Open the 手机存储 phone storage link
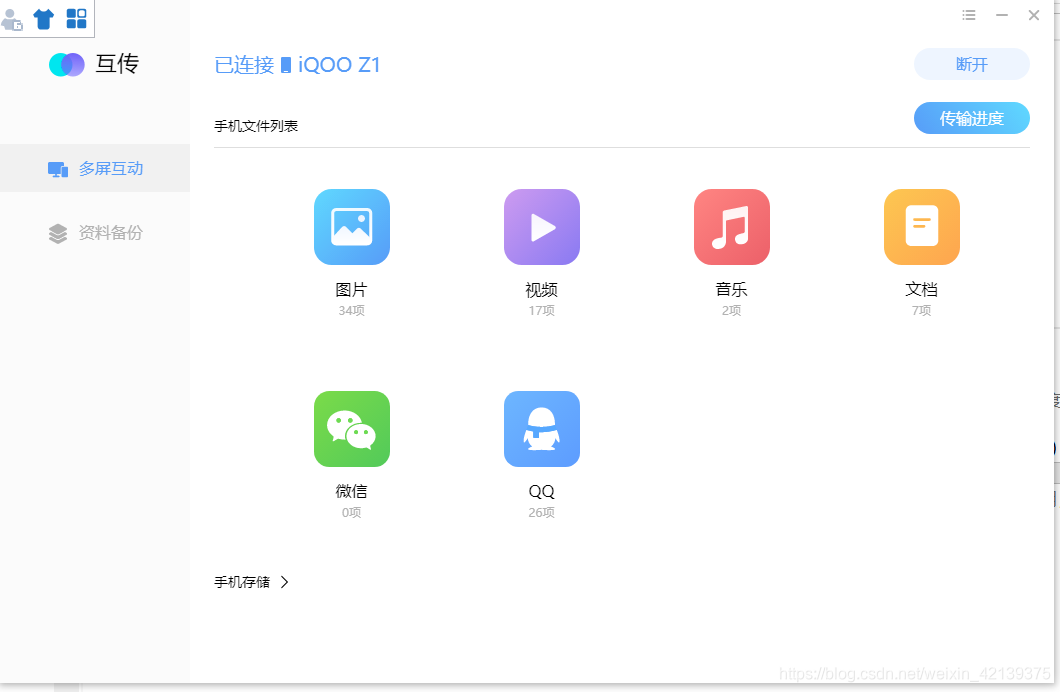Viewport: 1060px width, 692px height. [x=242, y=582]
